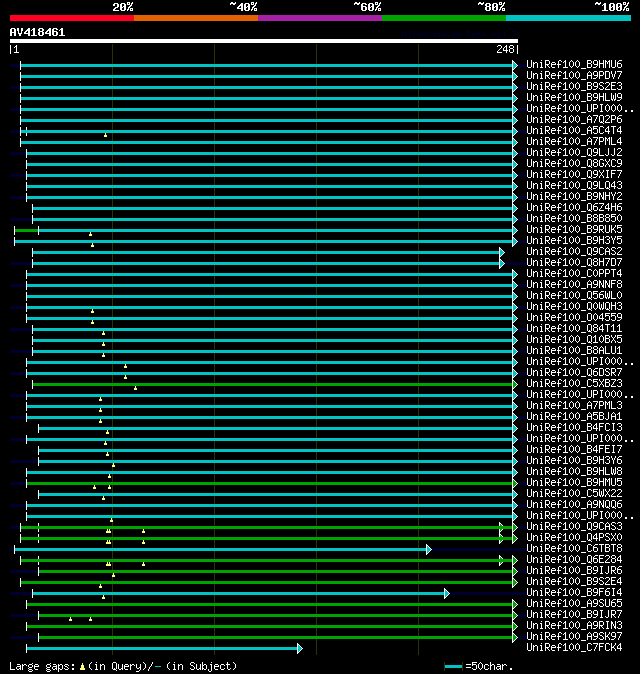Select the UniRef100_B4FEI7 label
The width and height of the screenshot is (640, 674).
574,450
